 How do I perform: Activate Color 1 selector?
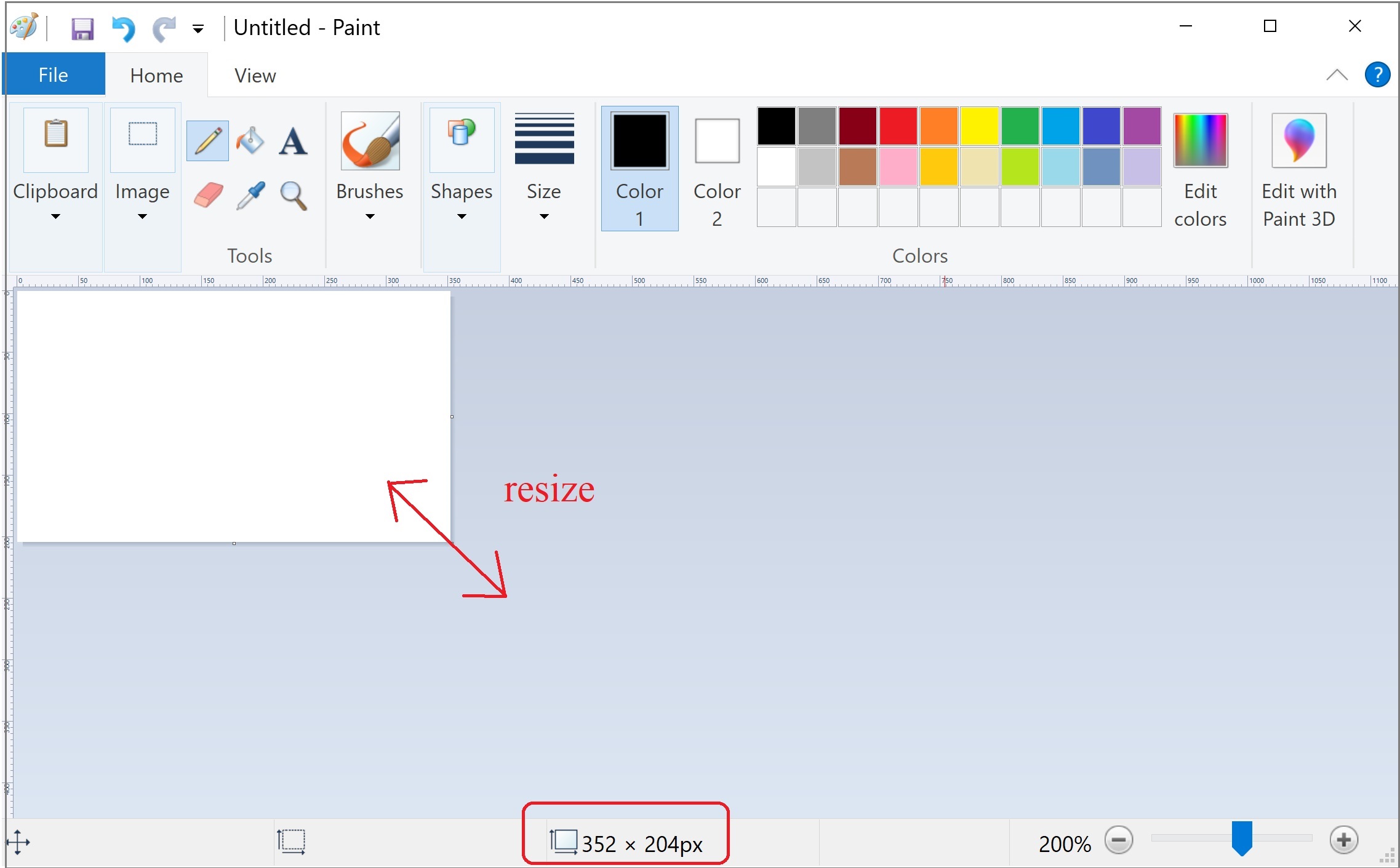tap(639, 168)
